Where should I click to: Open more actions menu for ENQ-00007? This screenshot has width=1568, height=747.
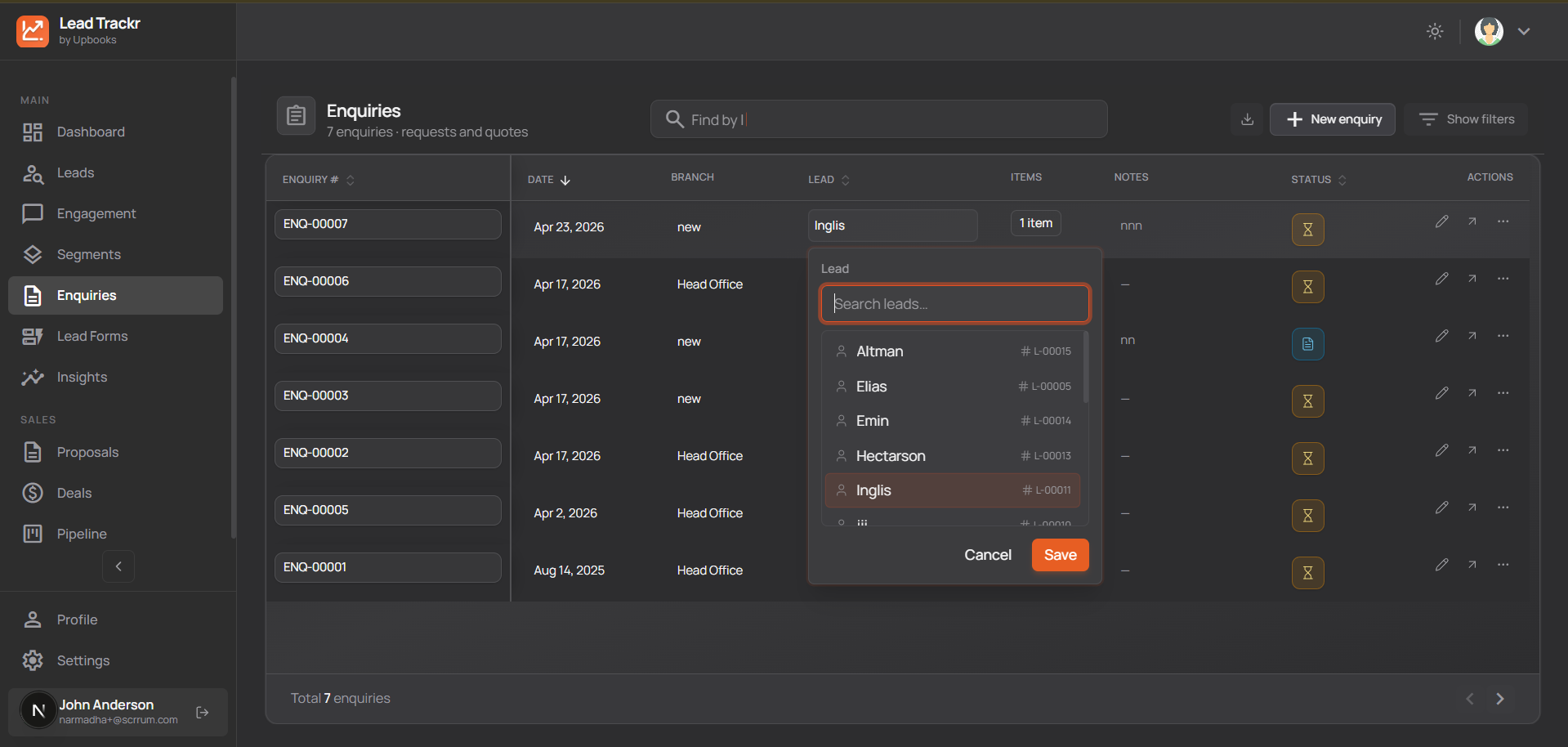point(1503,221)
